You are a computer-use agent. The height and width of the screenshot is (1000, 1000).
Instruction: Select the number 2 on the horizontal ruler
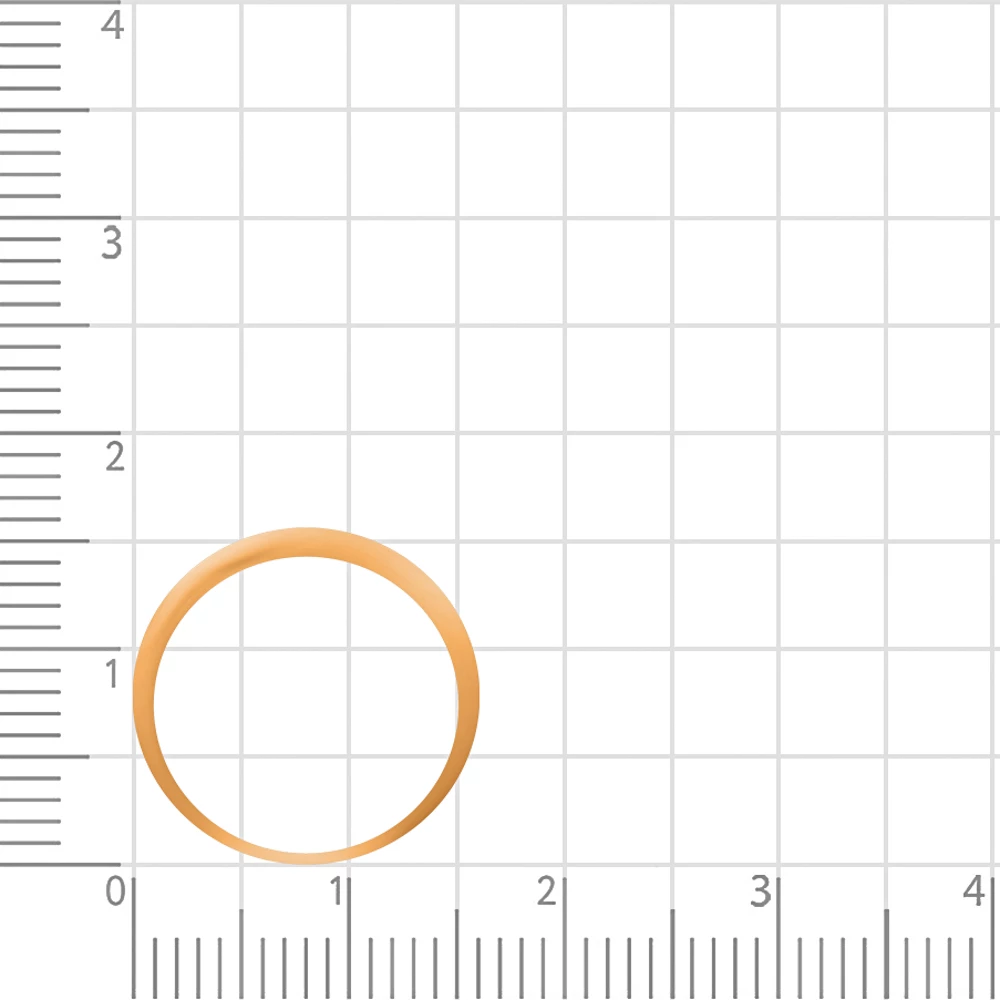click(547, 891)
